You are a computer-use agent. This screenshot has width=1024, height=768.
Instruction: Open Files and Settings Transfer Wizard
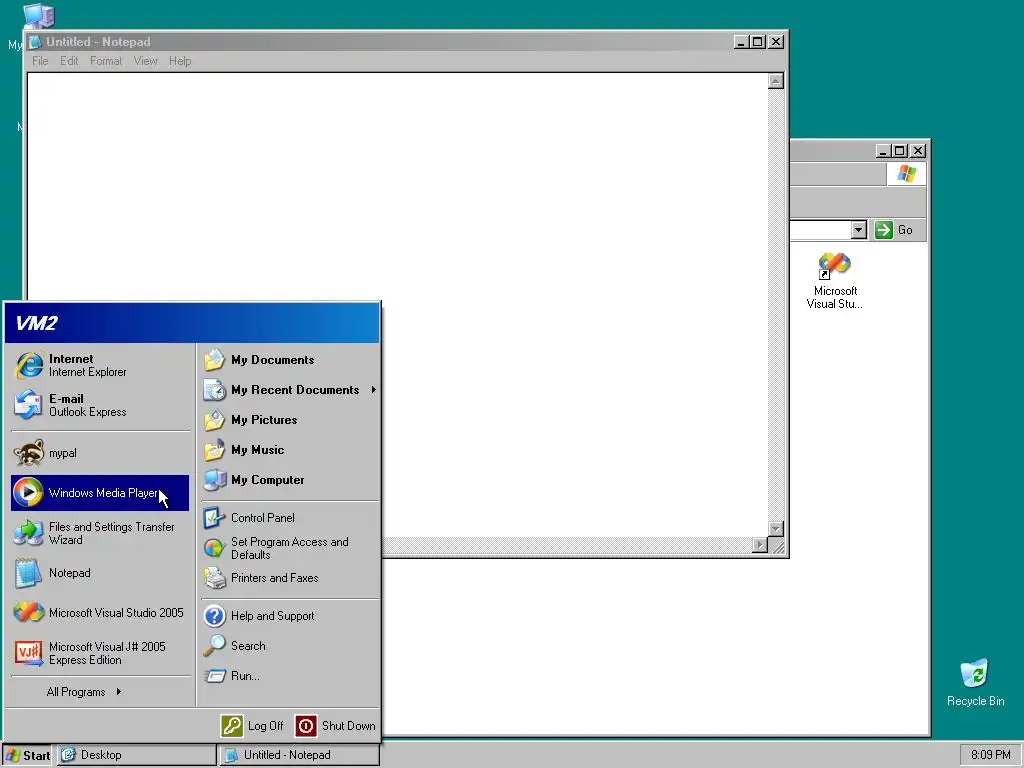pos(100,533)
